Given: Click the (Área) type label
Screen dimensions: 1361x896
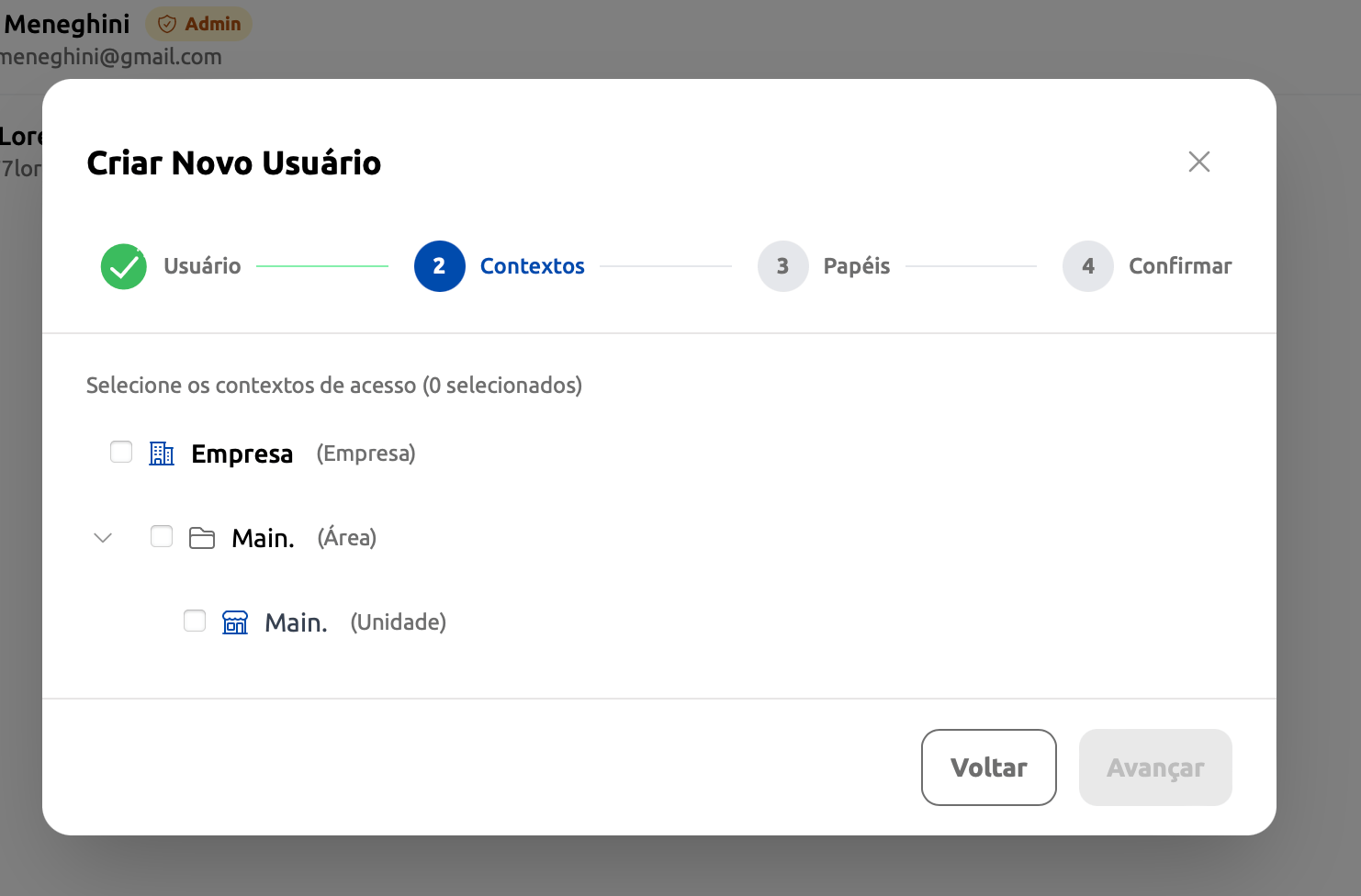Looking at the screenshot, I should pyautogui.click(x=347, y=537).
